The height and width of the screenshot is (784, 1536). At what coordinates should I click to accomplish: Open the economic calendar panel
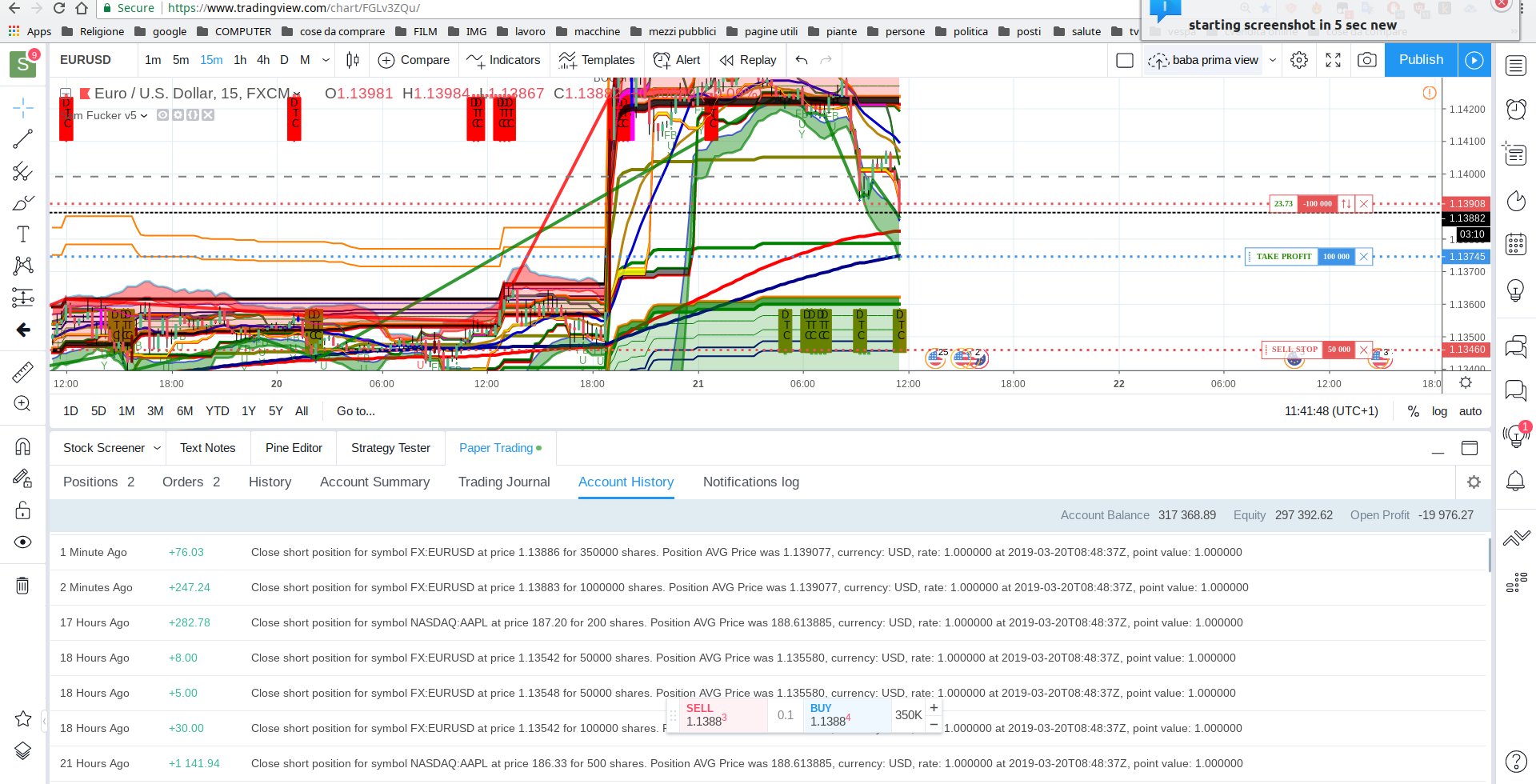pyautogui.click(x=1516, y=244)
